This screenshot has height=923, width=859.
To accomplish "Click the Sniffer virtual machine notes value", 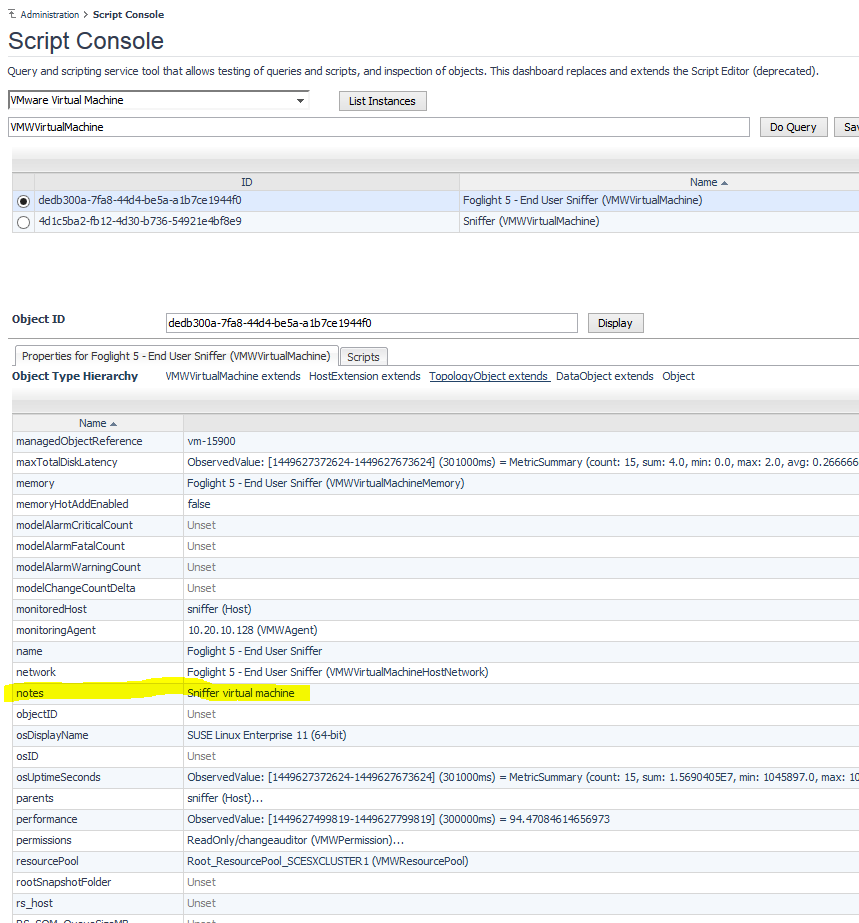I will [x=241, y=693].
